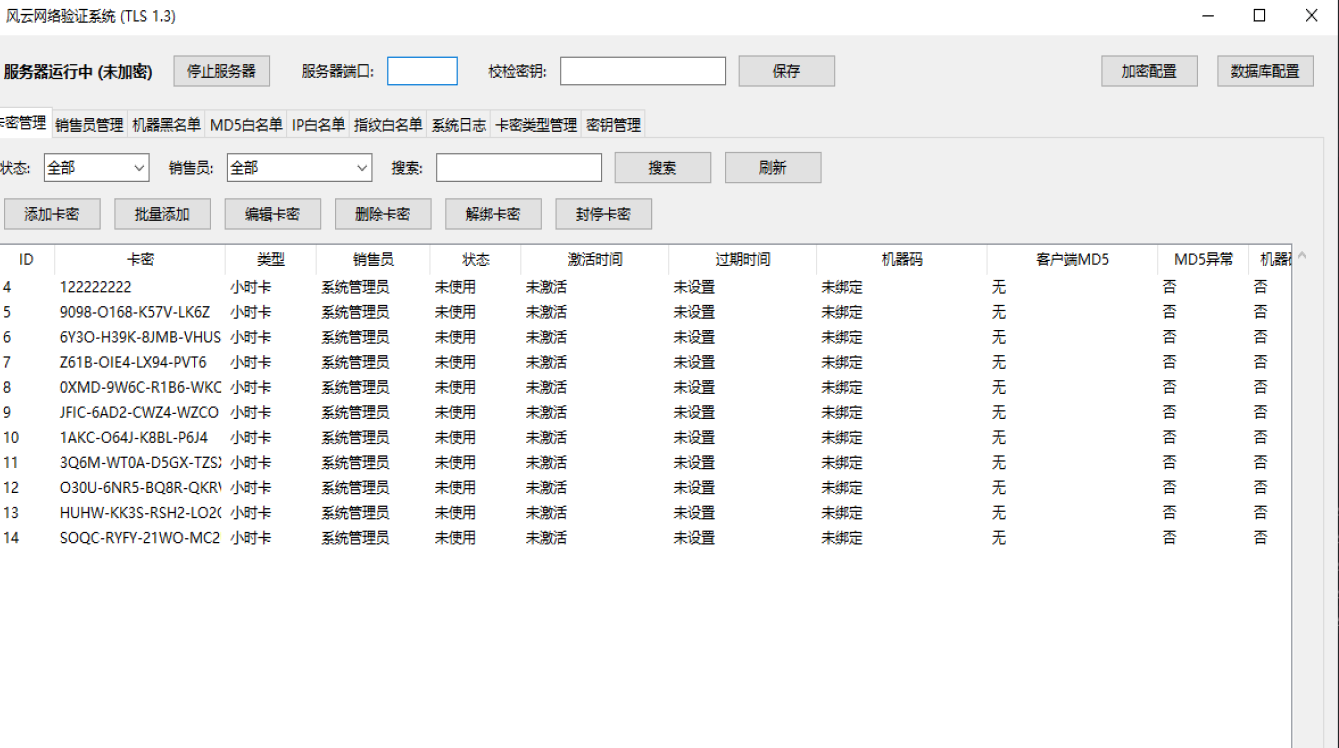The width and height of the screenshot is (1339, 748).
Task: Expand the 销售员 dropdown
Action: pyautogui.click(x=299, y=168)
